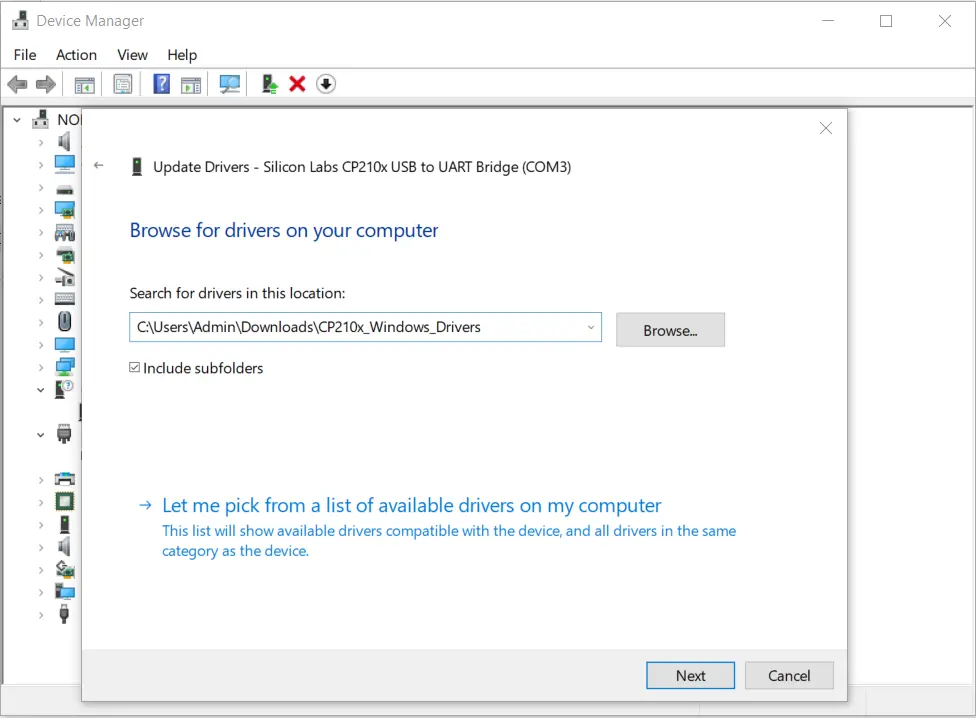The width and height of the screenshot is (976, 718).
Task: Collapse the Ports tree node
Action: click(x=41, y=435)
